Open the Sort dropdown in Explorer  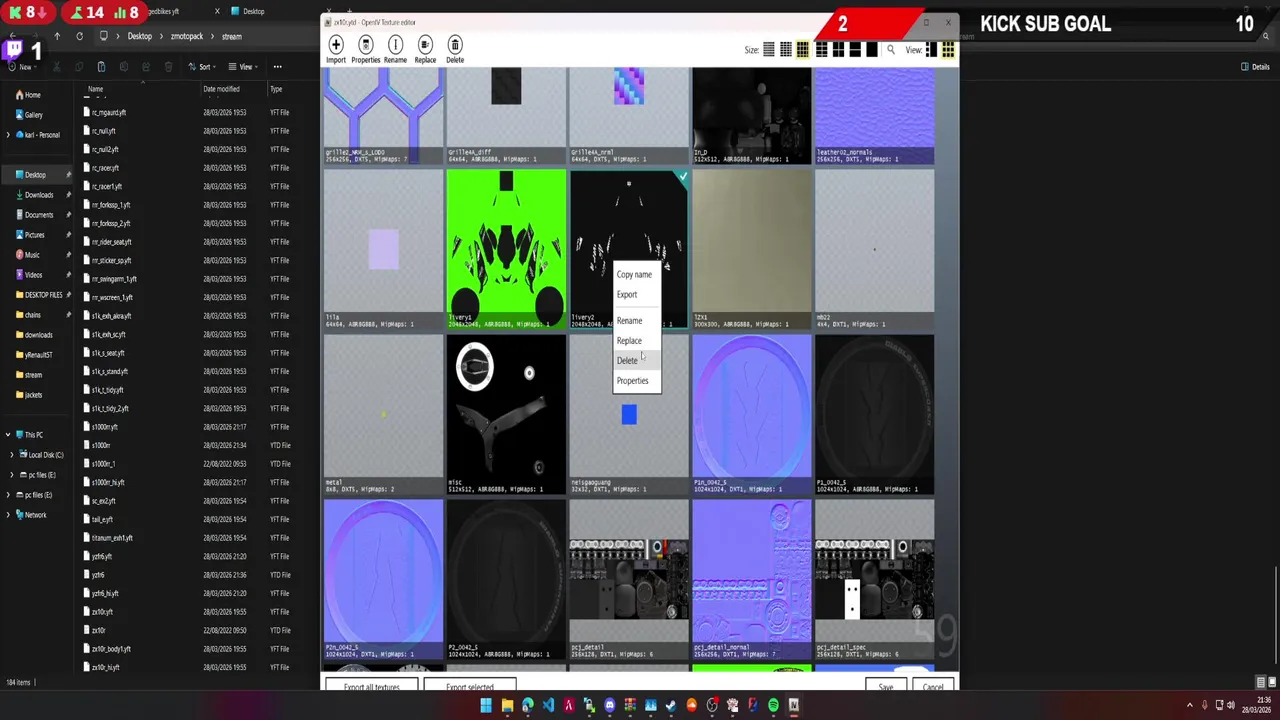(x=204, y=67)
